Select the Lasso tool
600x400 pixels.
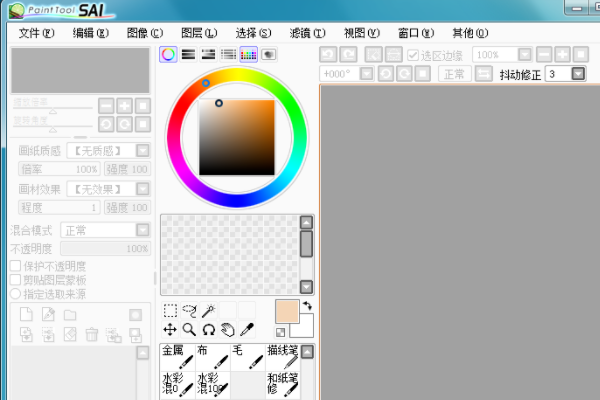click(189, 311)
